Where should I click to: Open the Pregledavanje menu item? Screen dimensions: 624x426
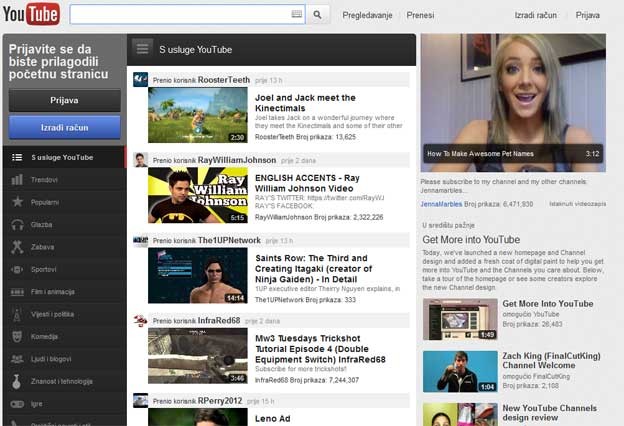369,16
